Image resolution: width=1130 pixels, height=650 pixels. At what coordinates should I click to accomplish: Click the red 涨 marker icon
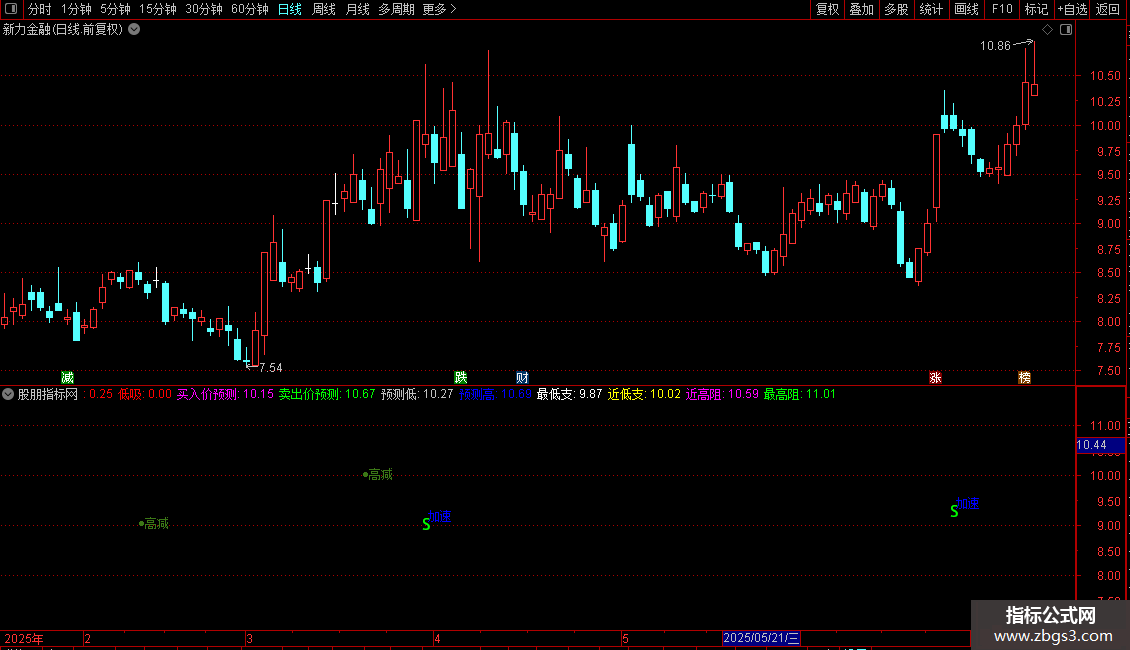tap(935, 378)
